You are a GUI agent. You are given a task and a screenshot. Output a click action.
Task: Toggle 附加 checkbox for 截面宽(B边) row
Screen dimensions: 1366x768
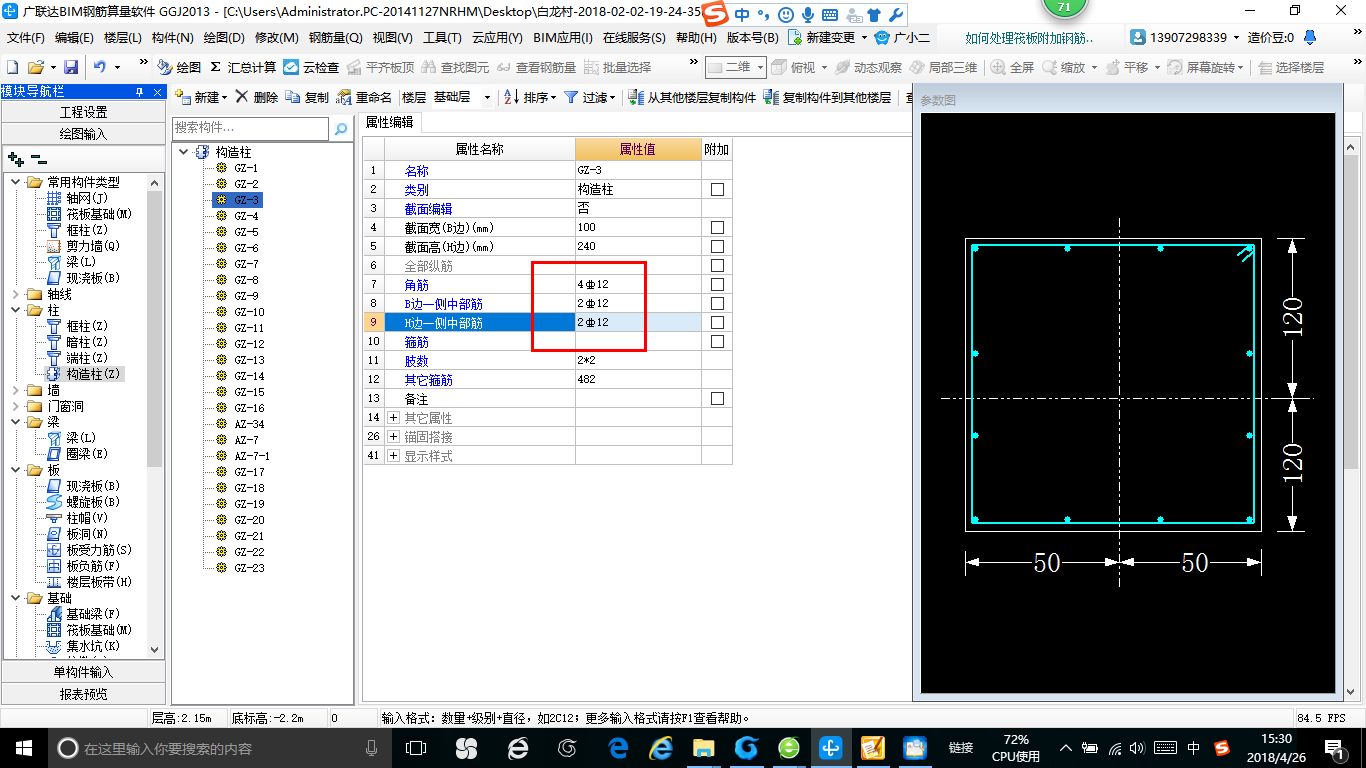[717, 228]
